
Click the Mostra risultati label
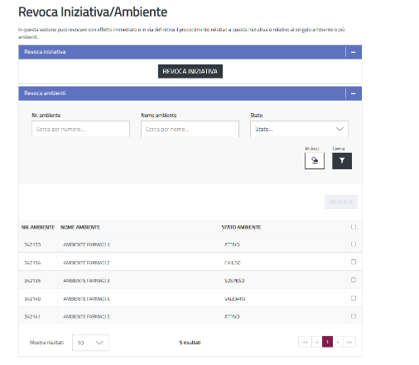(47, 342)
